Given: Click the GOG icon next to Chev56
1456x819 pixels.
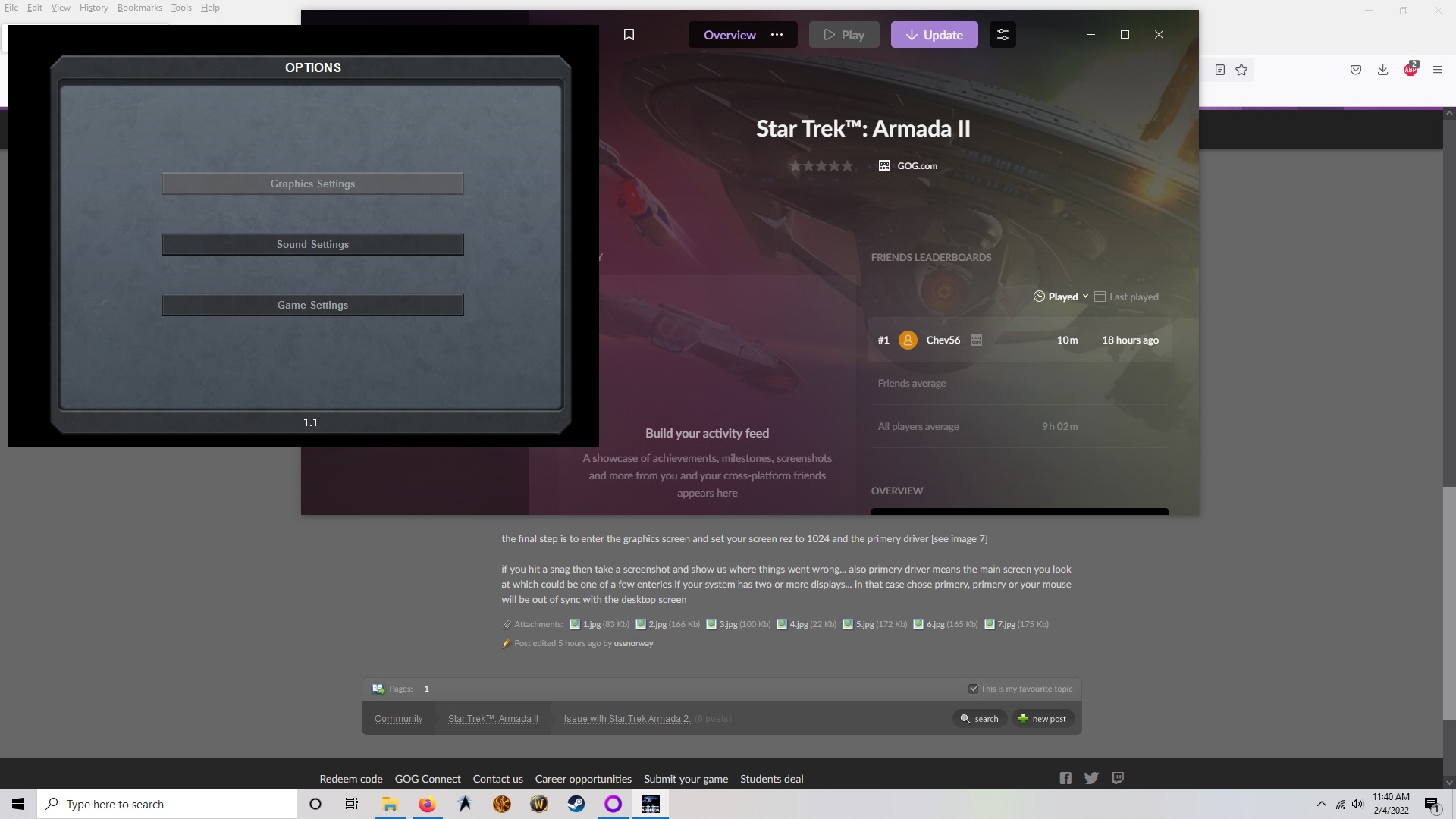Looking at the screenshot, I should coord(976,340).
